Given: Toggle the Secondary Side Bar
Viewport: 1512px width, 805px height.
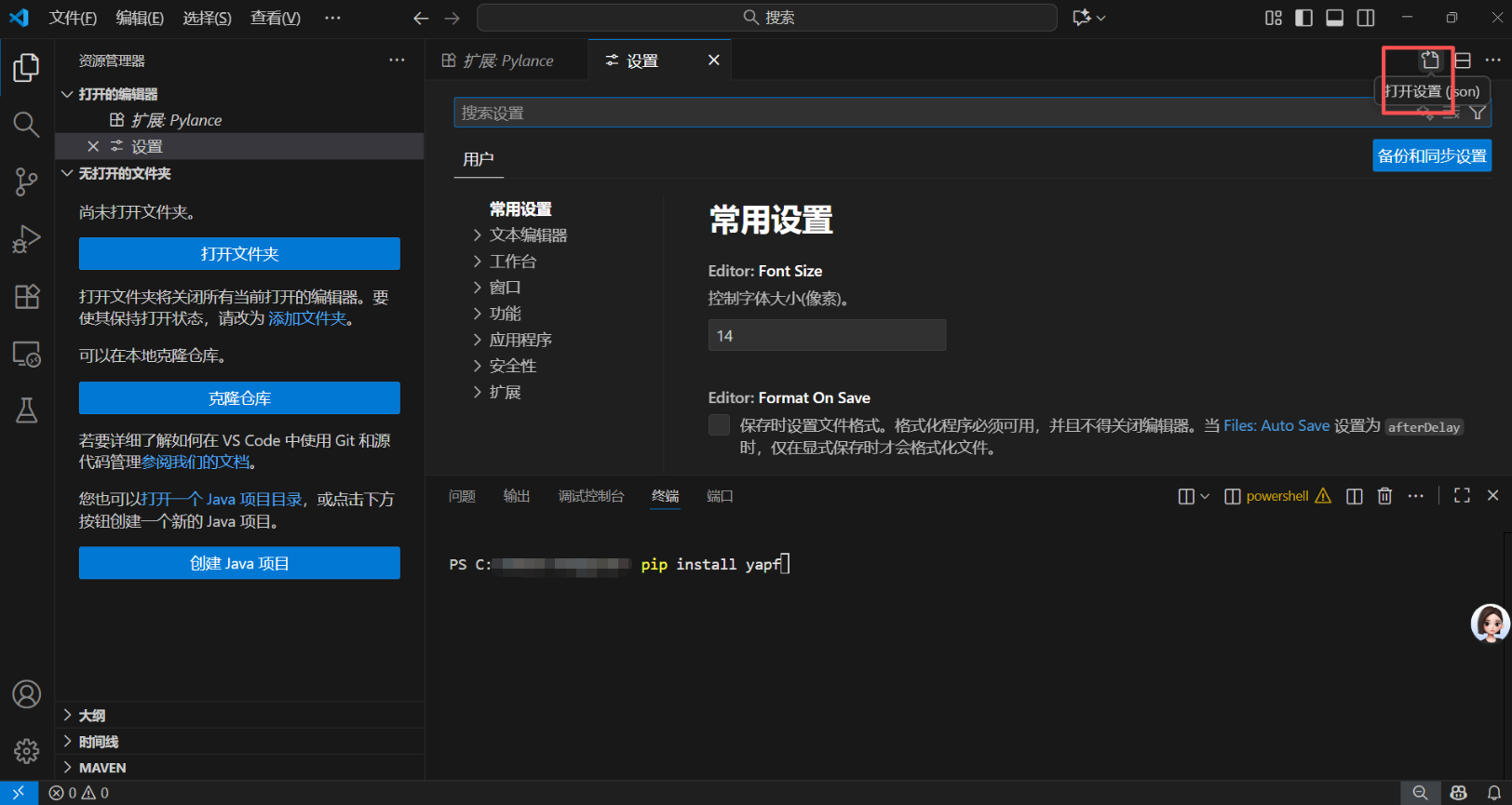Looking at the screenshot, I should pyautogui.click(x=1365, y=18).
